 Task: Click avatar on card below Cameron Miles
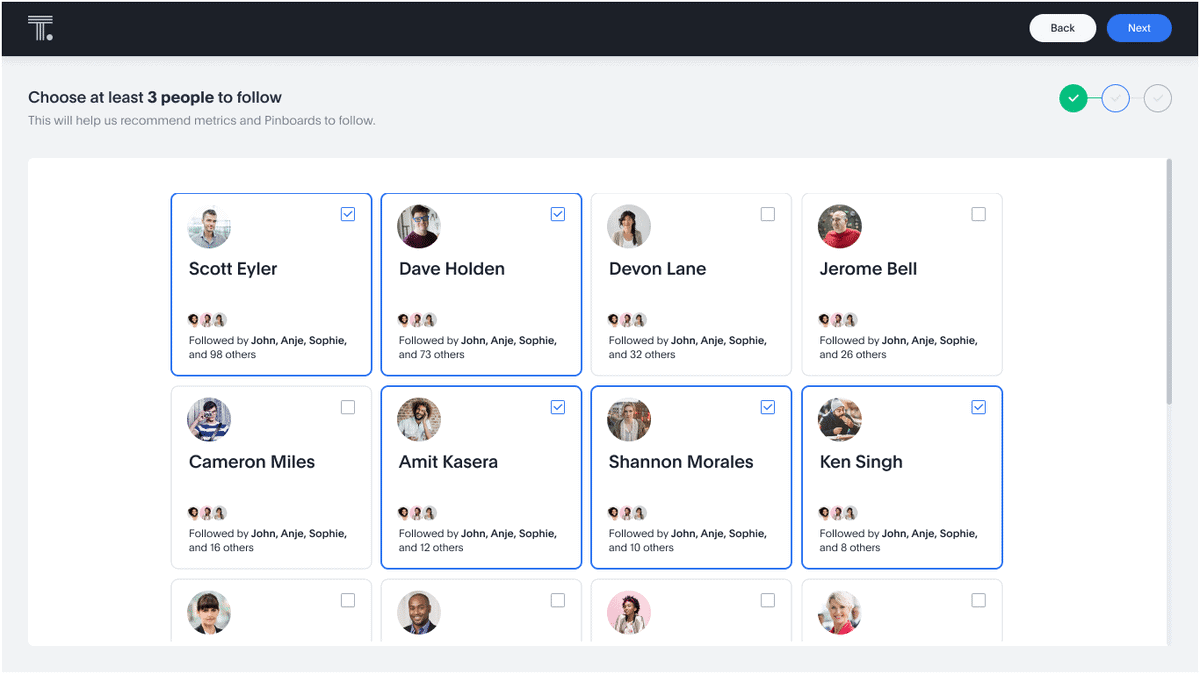pos(209,613)
